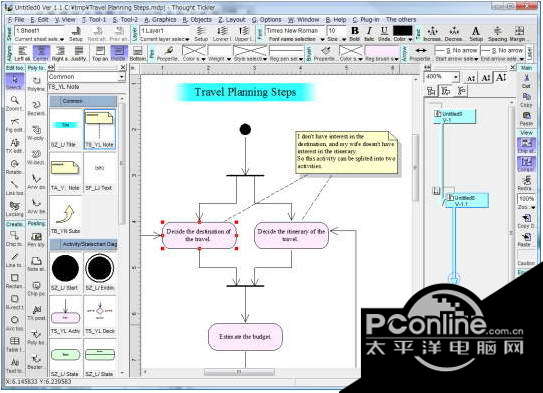
Task: Toggle Right align
Action: coord(60,54)
